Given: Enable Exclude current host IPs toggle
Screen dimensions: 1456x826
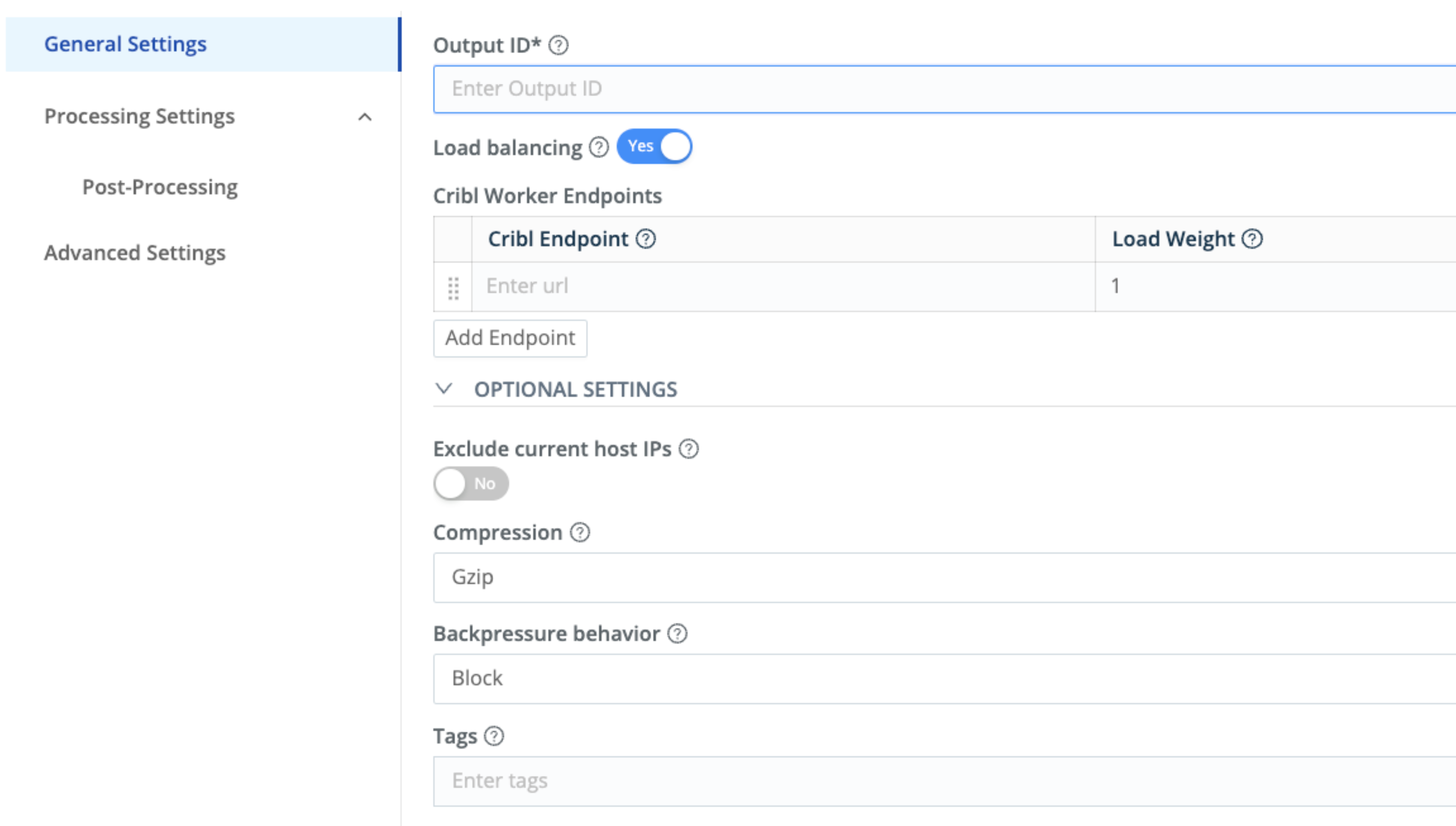Looking at the screenshot, I should 470,484.
